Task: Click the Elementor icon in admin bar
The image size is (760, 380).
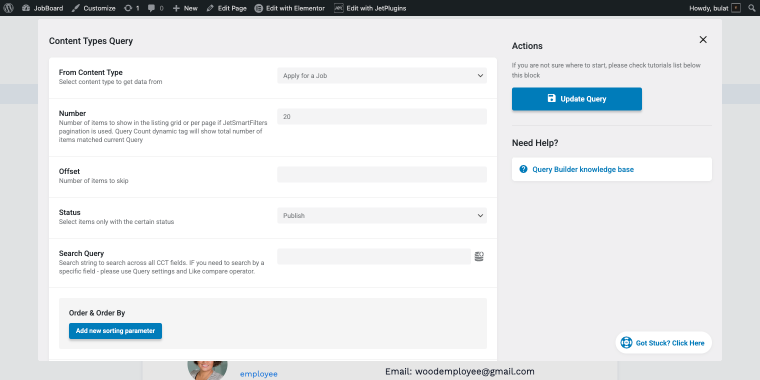Action: (259, 8)
